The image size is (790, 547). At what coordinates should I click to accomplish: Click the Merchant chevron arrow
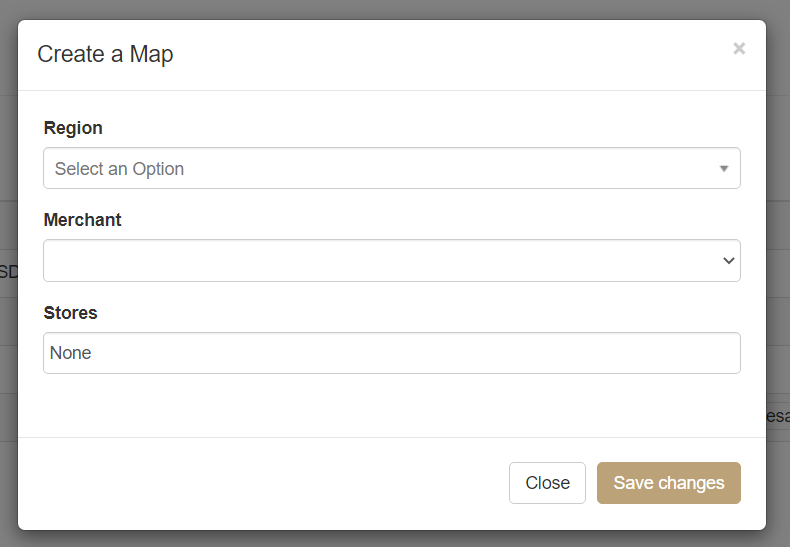pyautogui.click(x=728, y=261)
